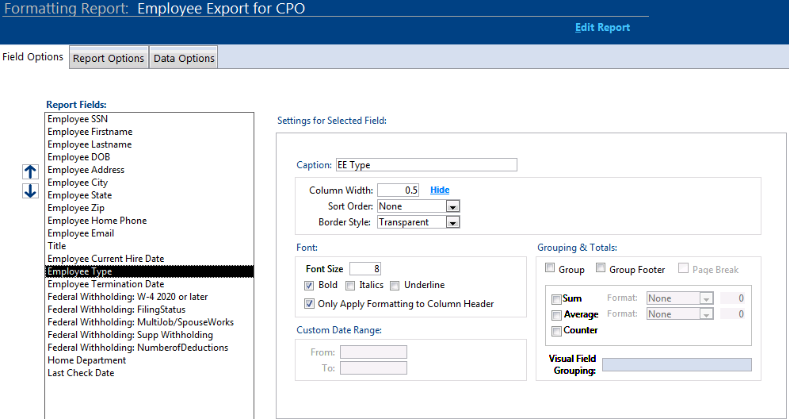
Task: Select Employee Termination Date field
Action: point(149,284)
